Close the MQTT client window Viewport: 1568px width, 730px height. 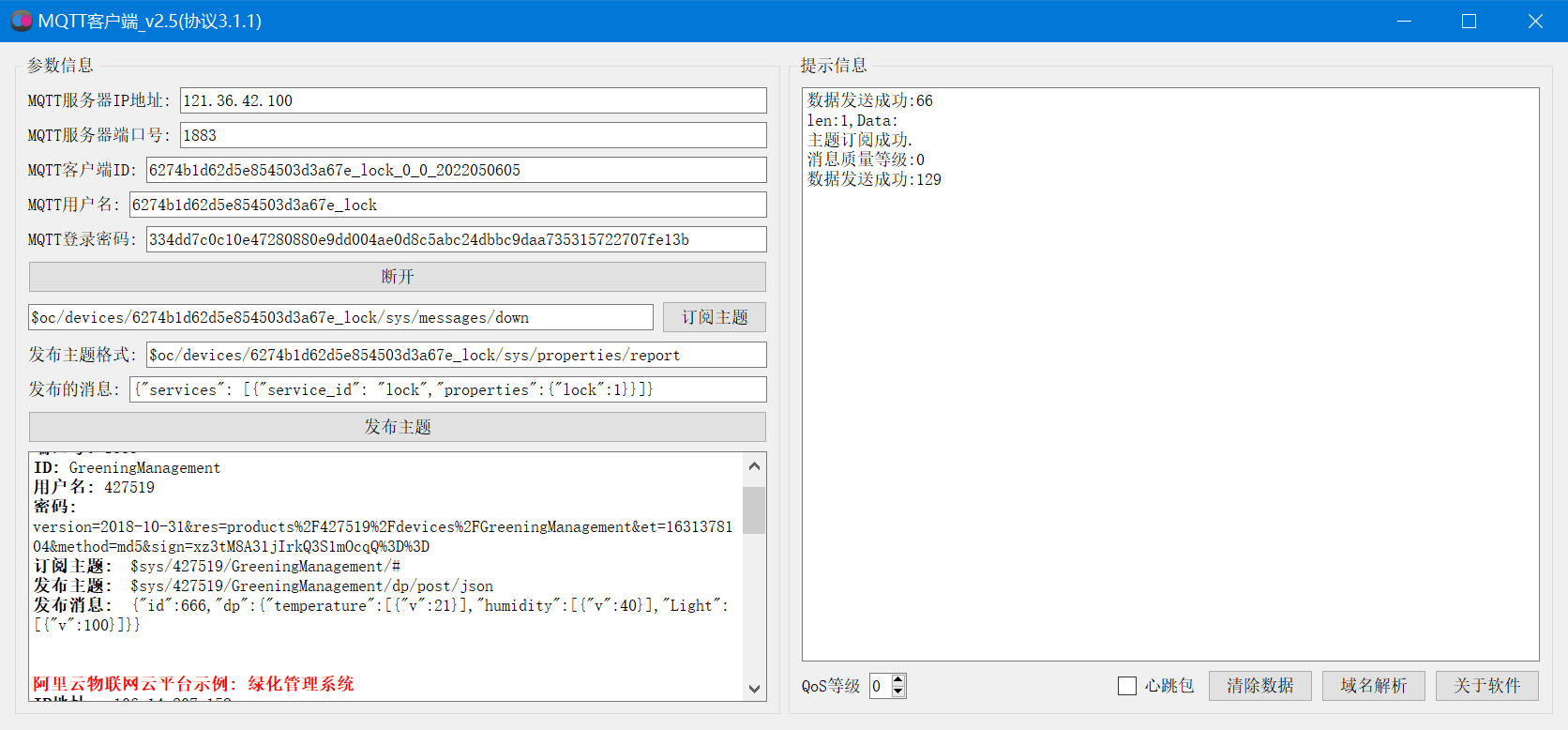(x=1535, y=21)
